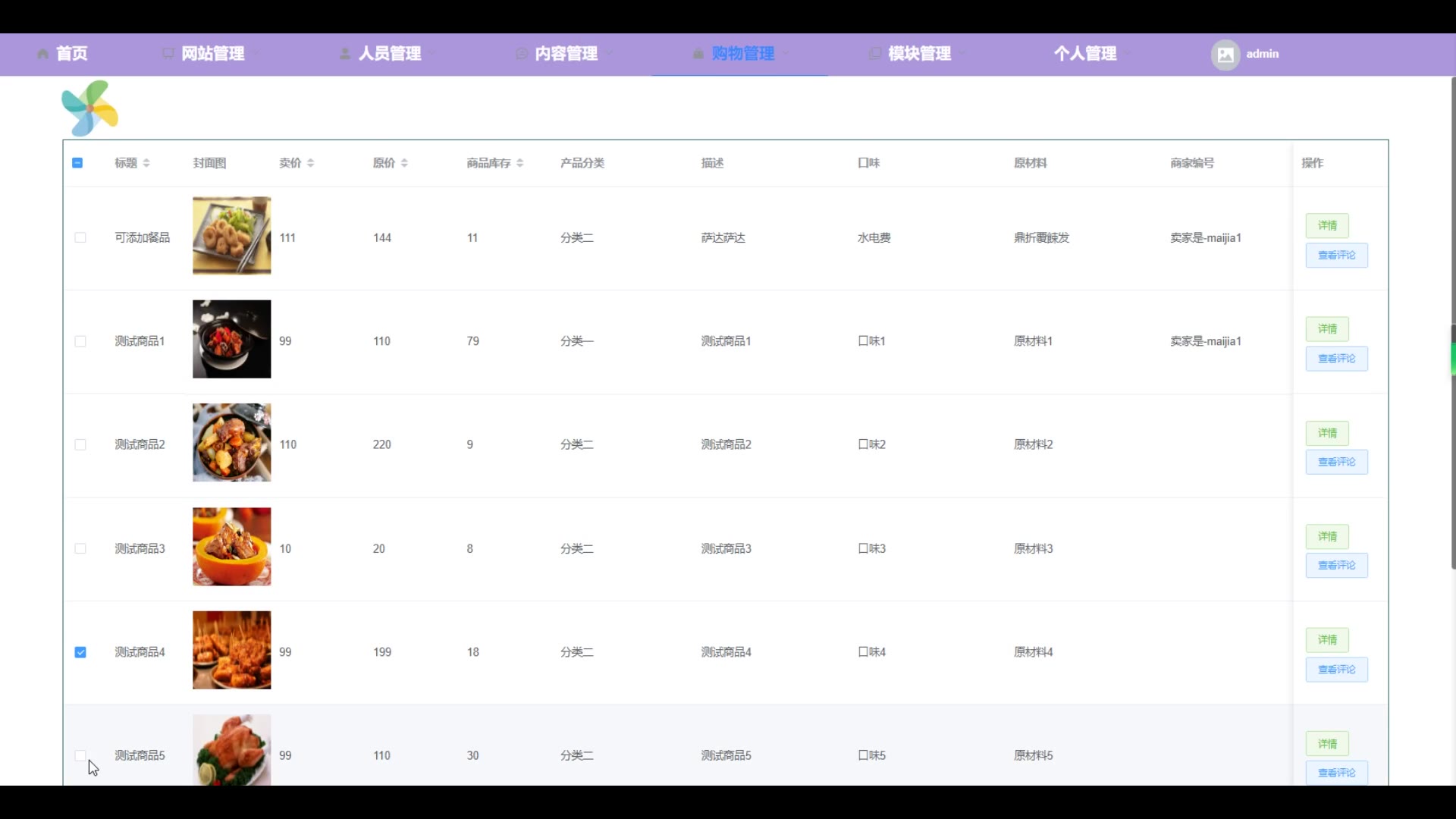Click 详情 button for 测试商品1
The height and width of the screenshot is (819, 1456).
[1326, 329]
